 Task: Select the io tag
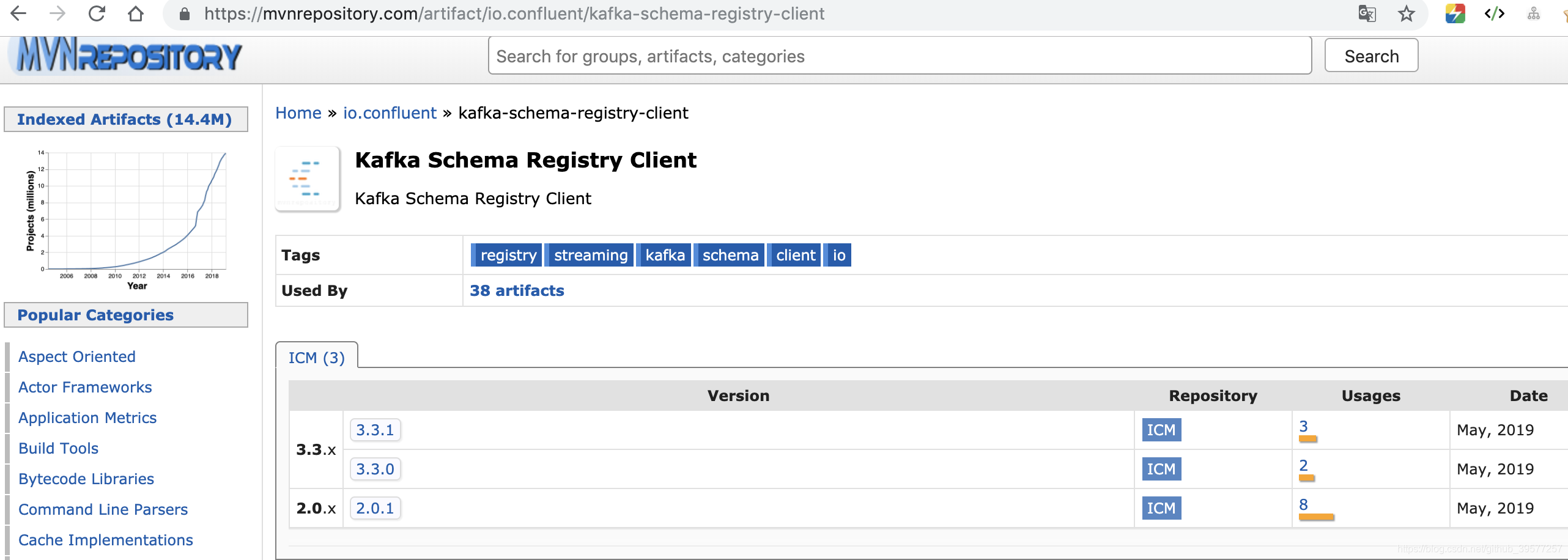(x=838, y=255)
